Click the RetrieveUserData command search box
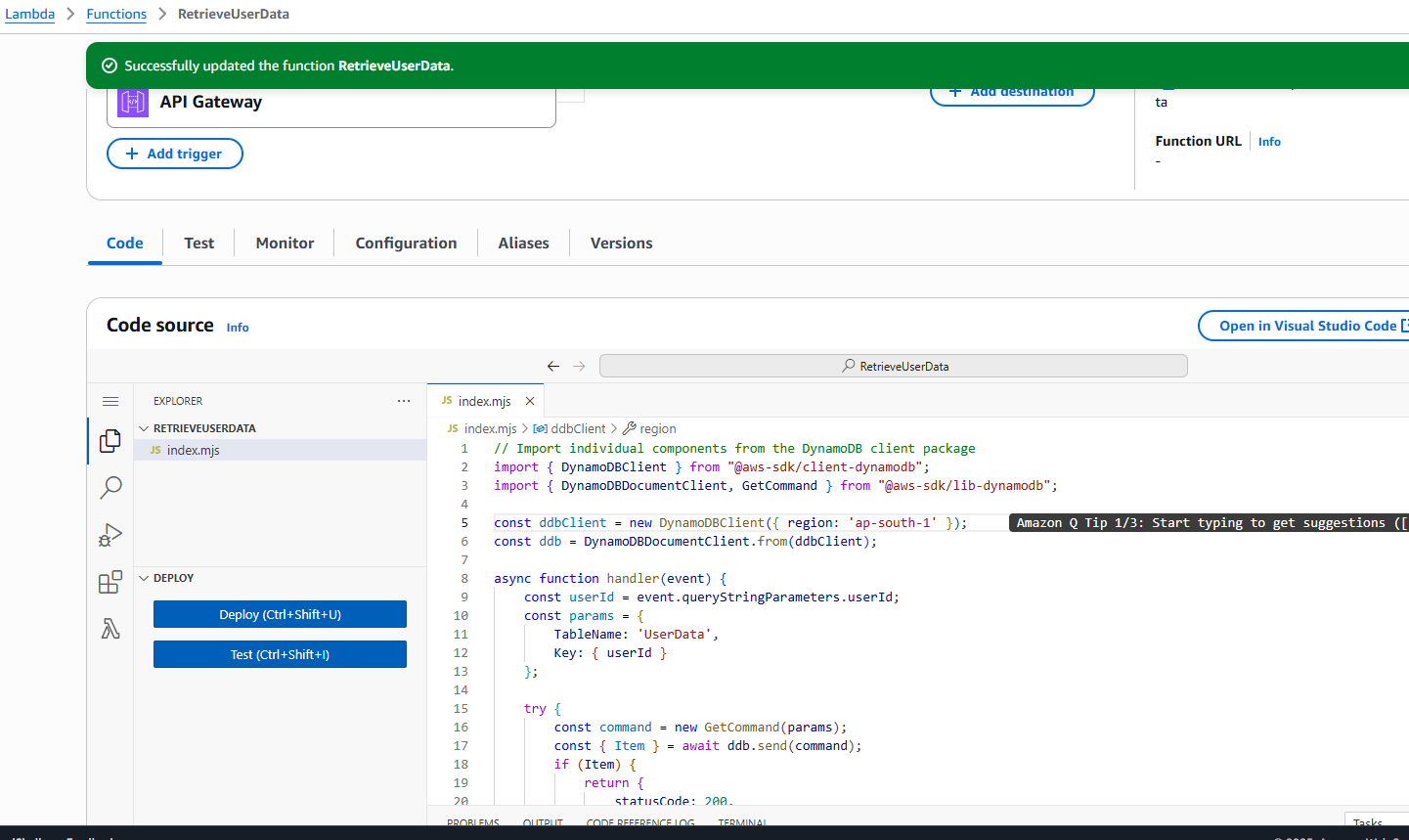Viewport: 1409px width, 840px height. tap(894, 366)
